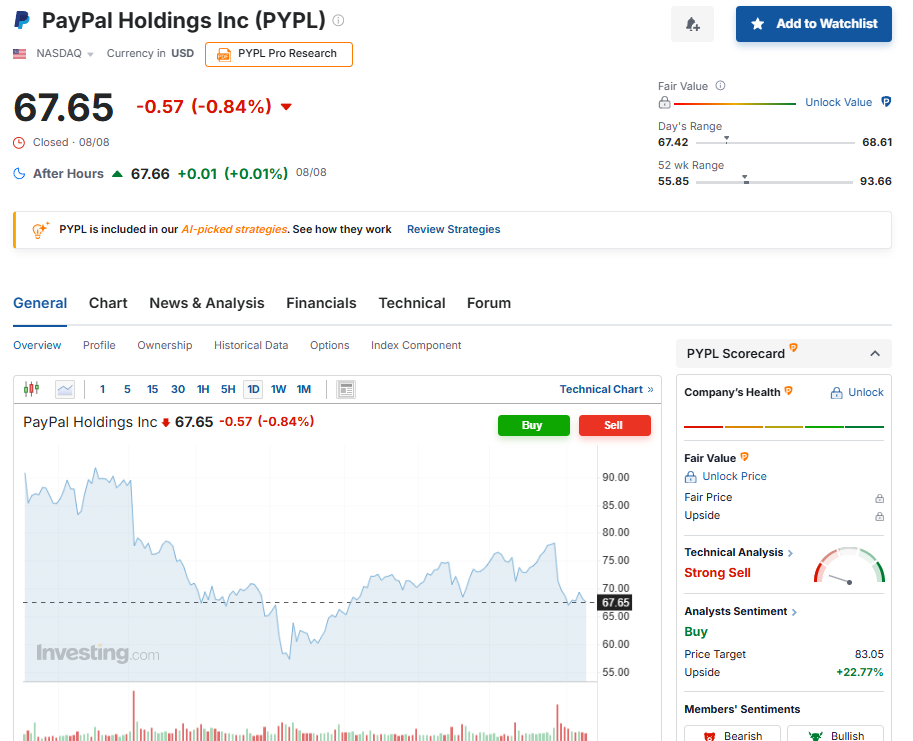913x741 pixels.
Task: Click the US flag icon
Action: coord(20,54)
